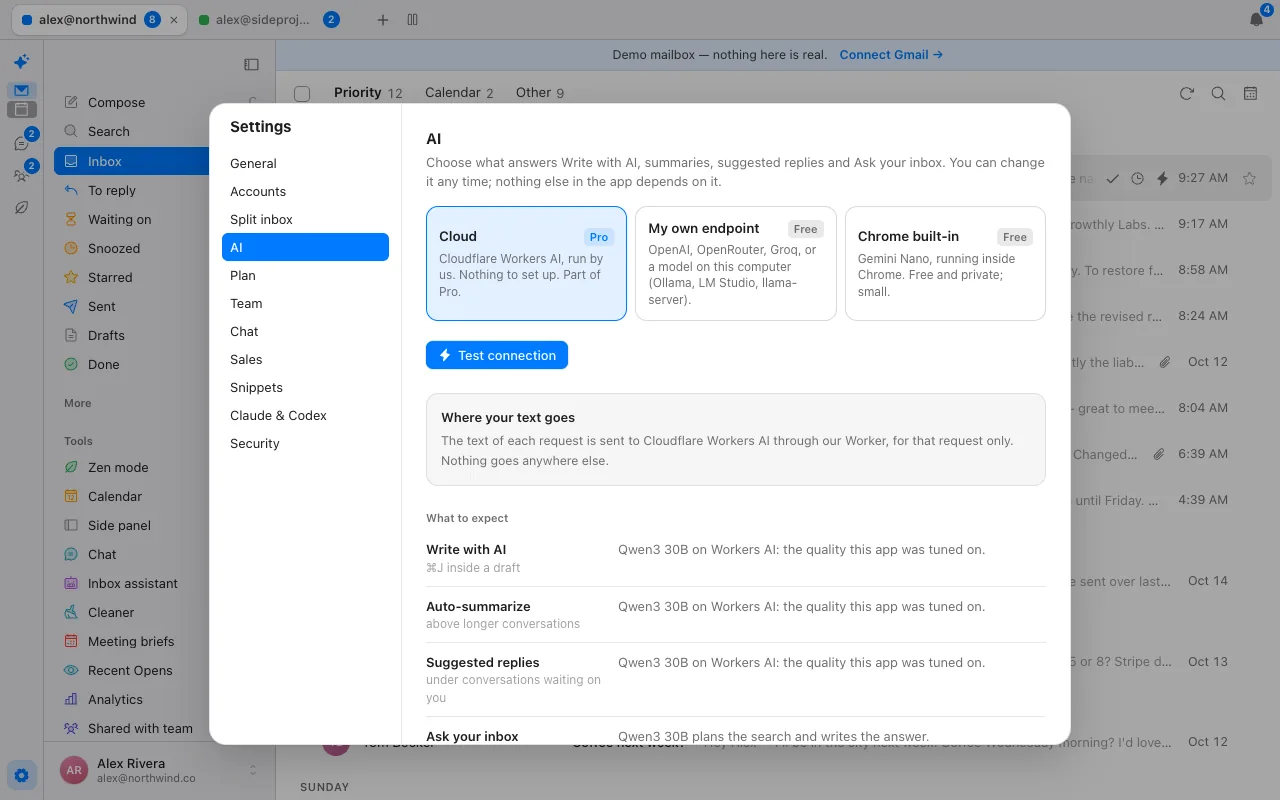Open Sales settings section

(x=305, y=359)
